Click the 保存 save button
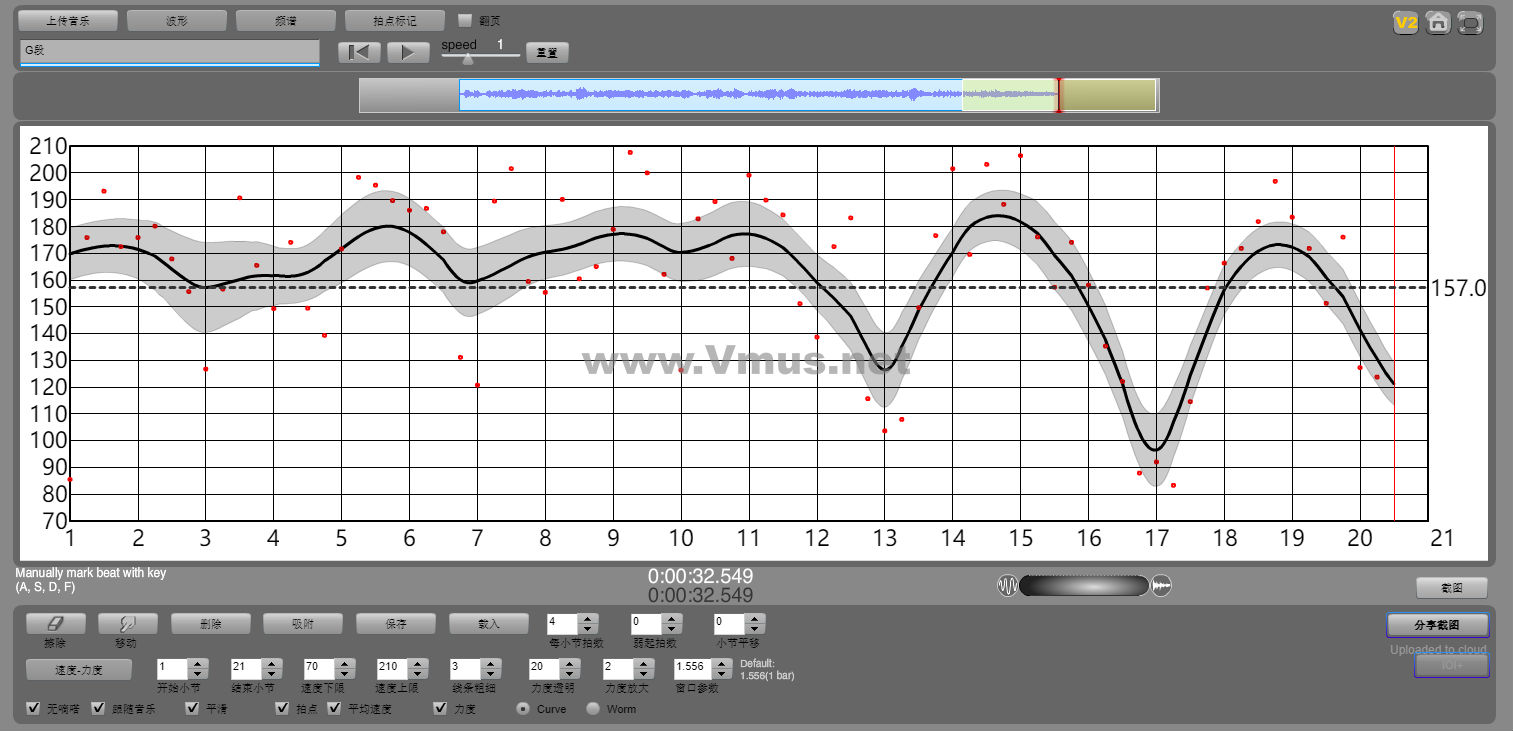This screenshot has height=731, width=1513. 395,623
